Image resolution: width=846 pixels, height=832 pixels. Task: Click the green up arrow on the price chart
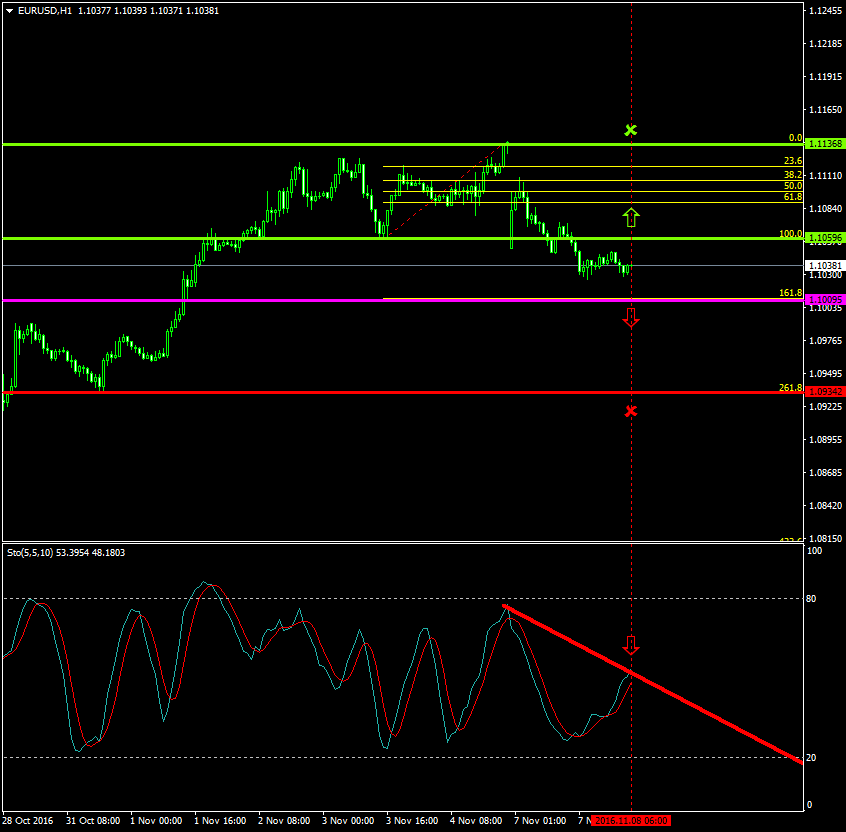(630, 217)
